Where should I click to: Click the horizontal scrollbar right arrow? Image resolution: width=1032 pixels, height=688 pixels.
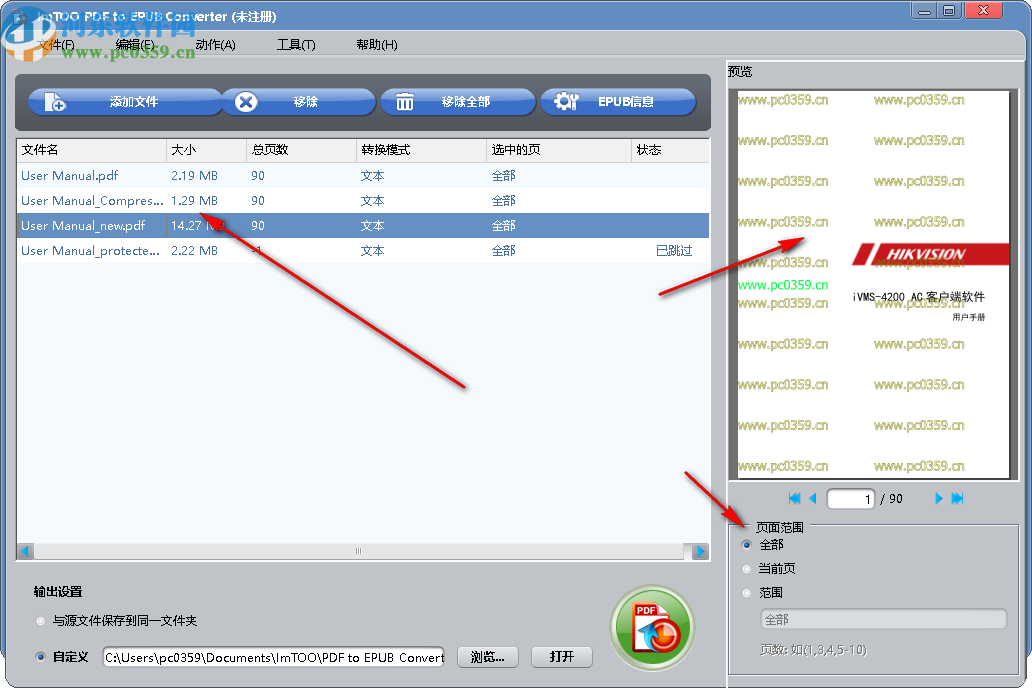coord(701,551)
